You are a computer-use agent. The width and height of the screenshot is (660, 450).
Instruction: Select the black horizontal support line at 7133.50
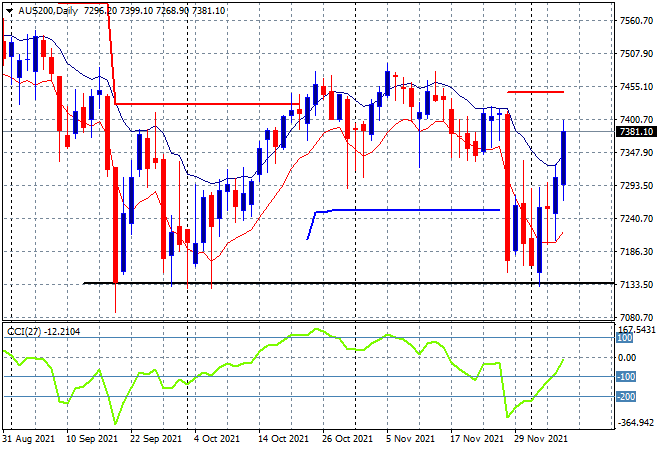349,283
